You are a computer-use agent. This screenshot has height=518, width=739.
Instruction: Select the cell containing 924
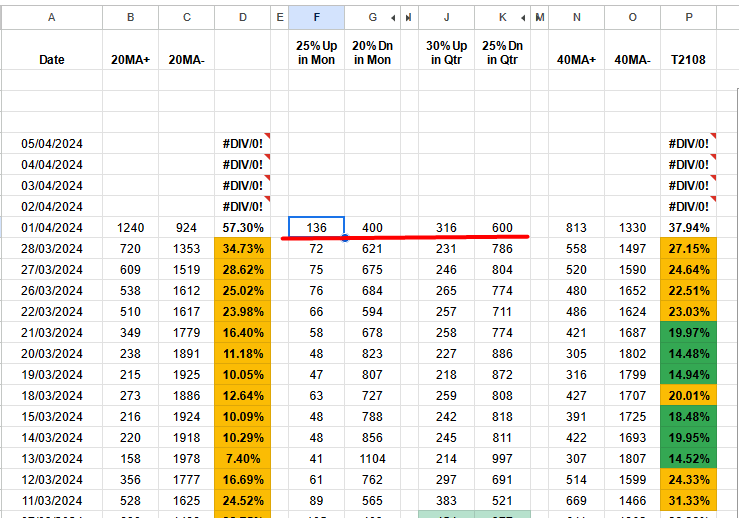(187, 228)
